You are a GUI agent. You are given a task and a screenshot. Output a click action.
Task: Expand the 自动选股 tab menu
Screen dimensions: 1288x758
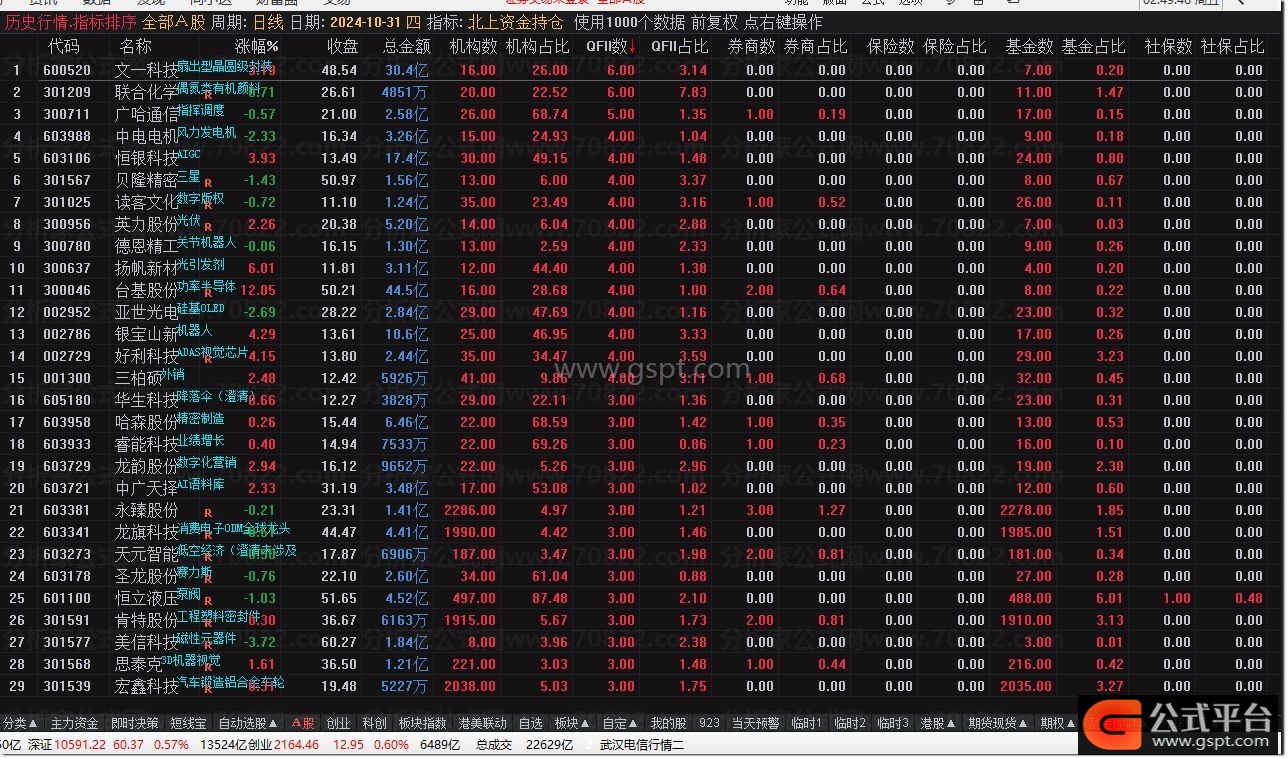pyautogui.click(x=247, y=723)
